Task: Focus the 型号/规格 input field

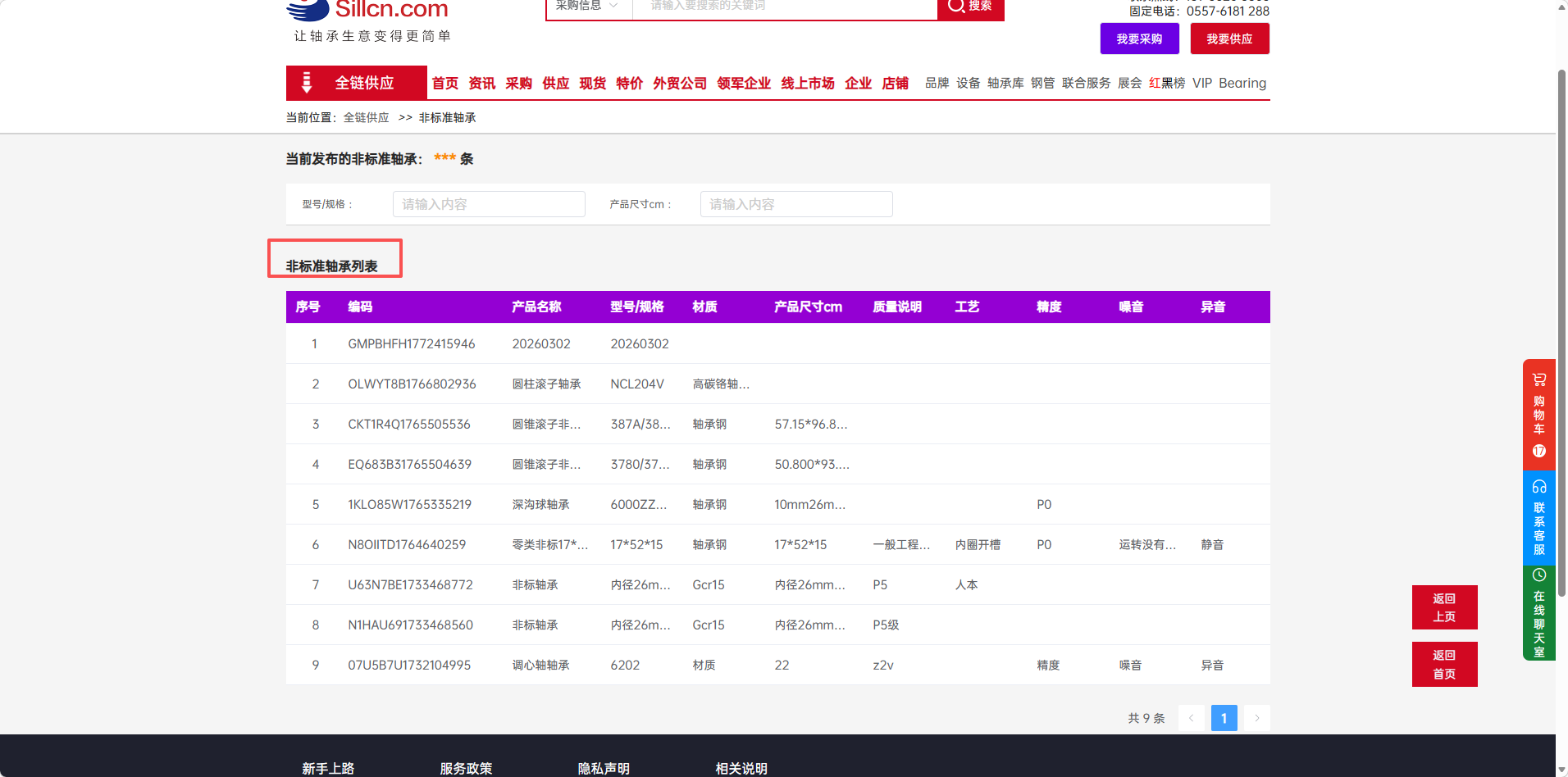Action: [x=489, y=204]
